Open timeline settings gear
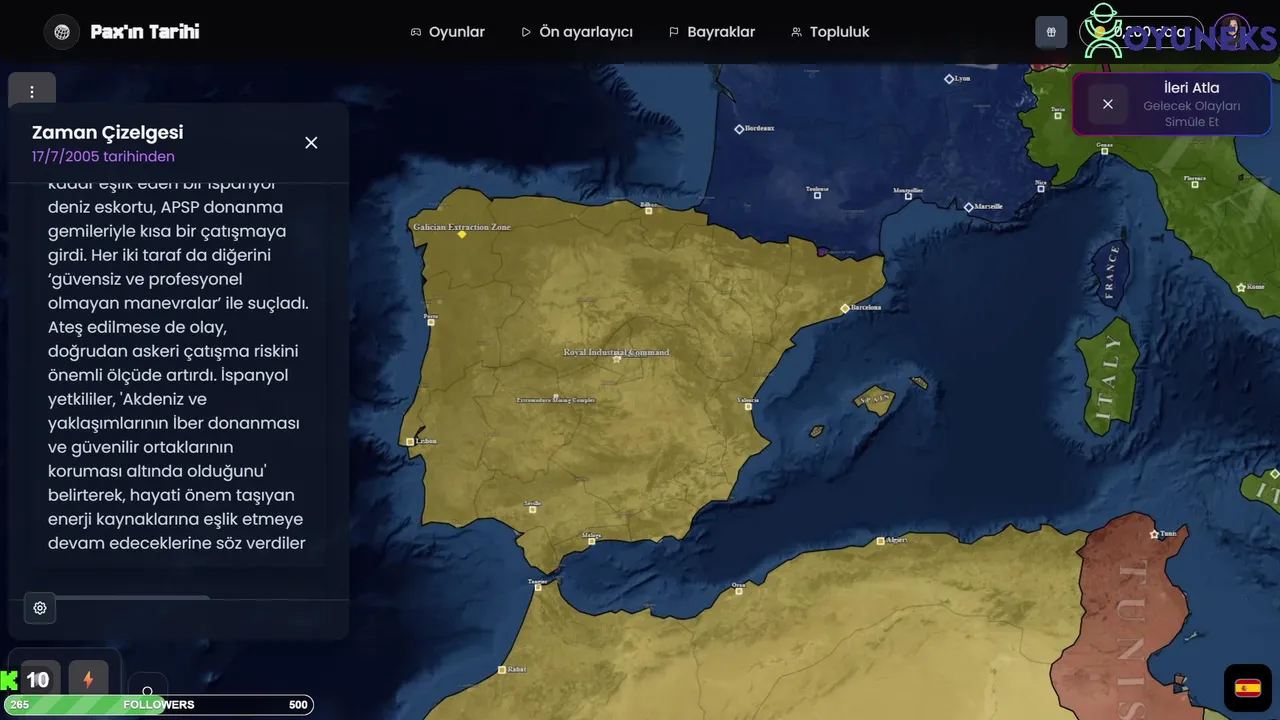The image size is (1280, 720). [40, 607]
